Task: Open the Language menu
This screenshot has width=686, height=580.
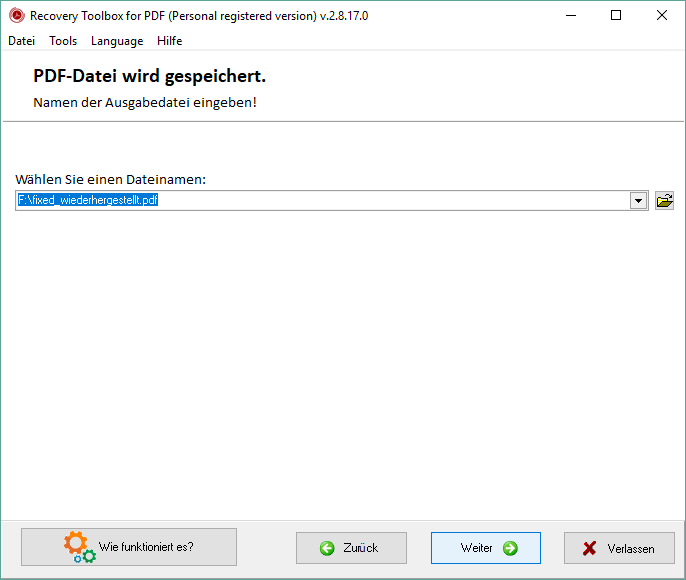Action: (117, 41)
